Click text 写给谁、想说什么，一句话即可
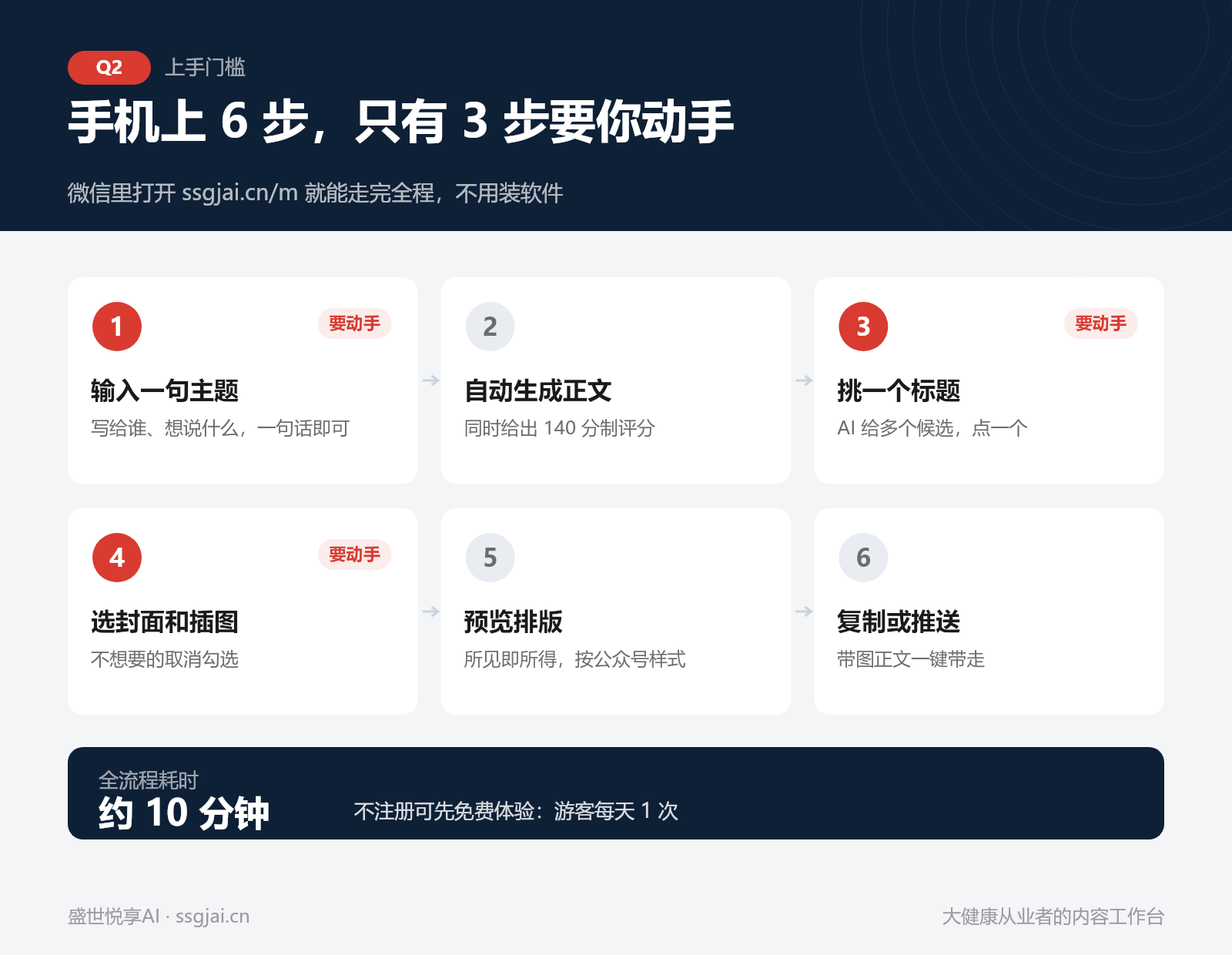1232x955 pixels. click(x=220, y=428)
